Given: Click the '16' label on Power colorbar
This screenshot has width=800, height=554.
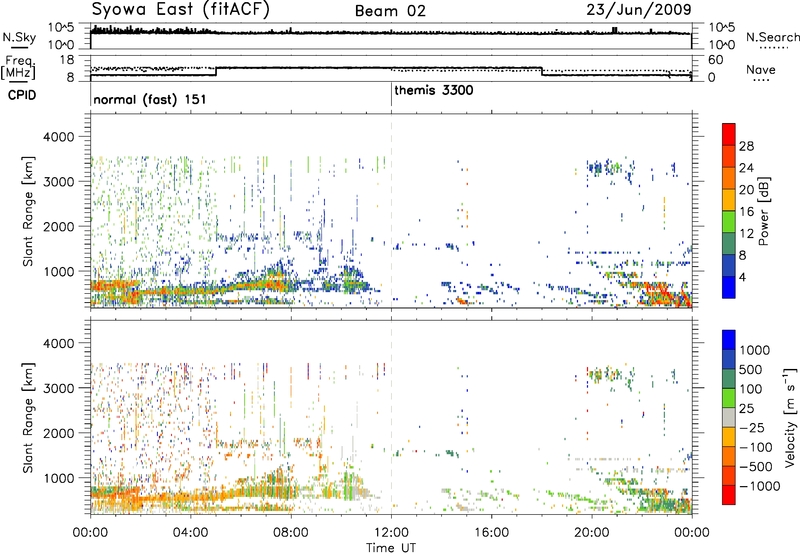Looking at the screenshot, I should tap(746, 212).
